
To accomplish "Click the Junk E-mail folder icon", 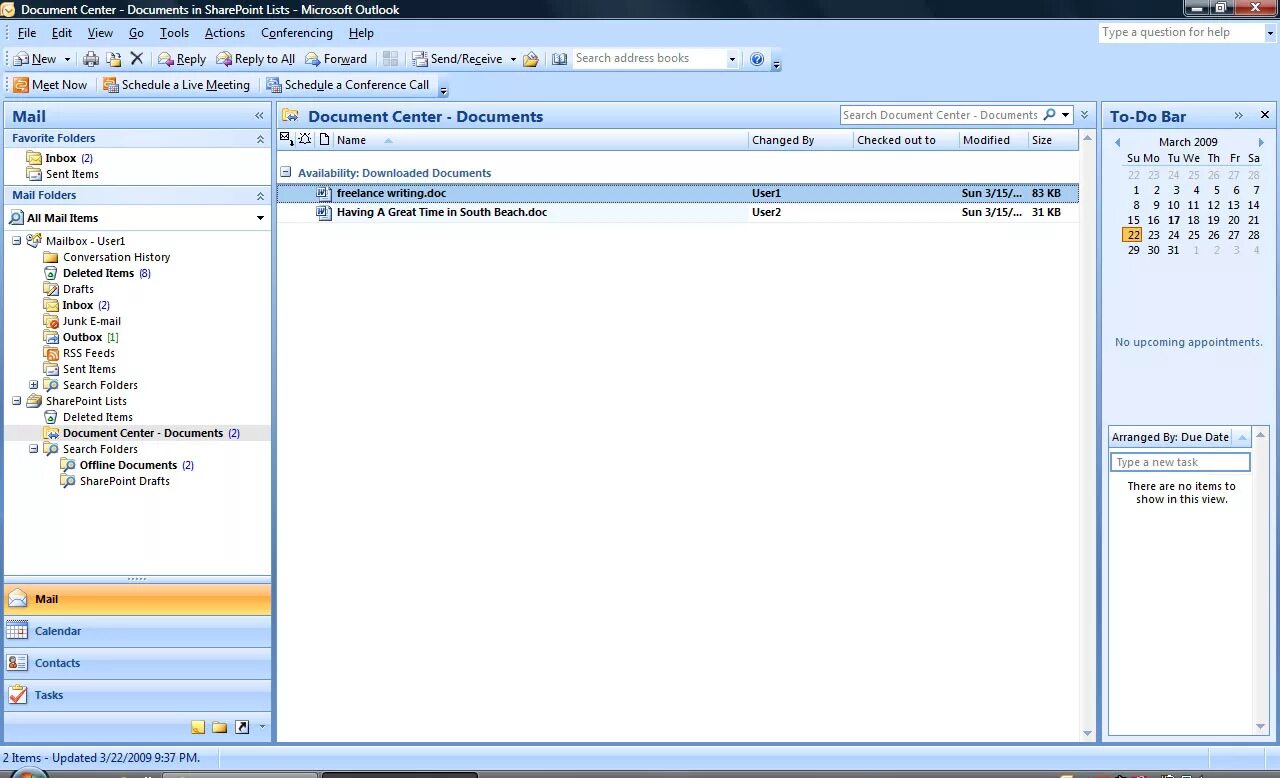I will (x=51, y=321).
